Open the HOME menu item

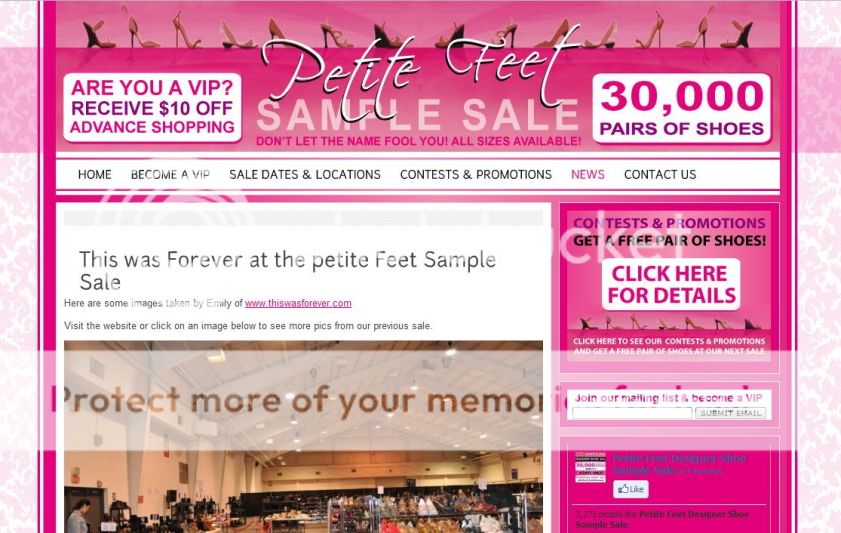pyautogui.click(x=94, y=175)
